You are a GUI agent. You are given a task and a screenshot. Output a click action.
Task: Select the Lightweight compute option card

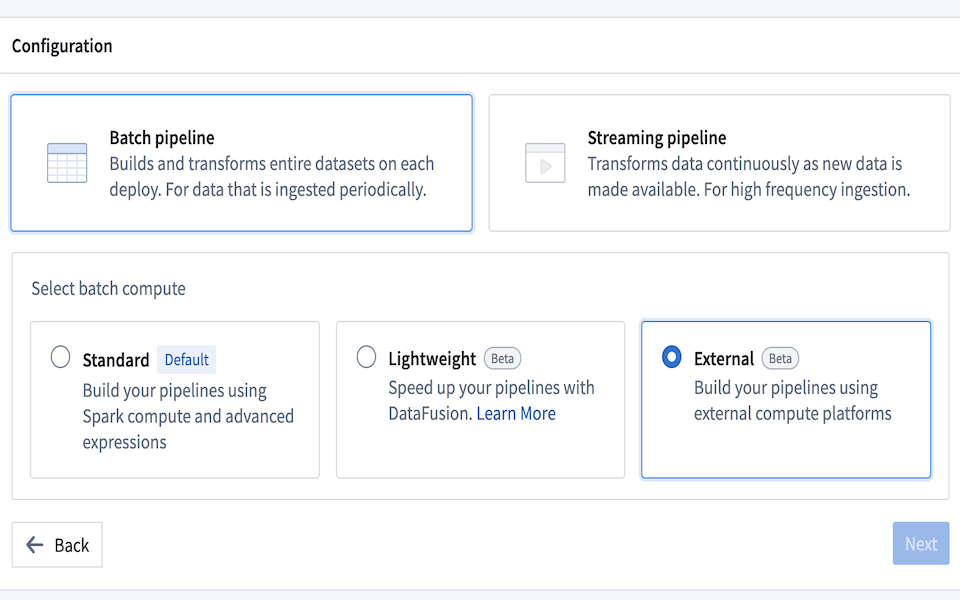480,400
